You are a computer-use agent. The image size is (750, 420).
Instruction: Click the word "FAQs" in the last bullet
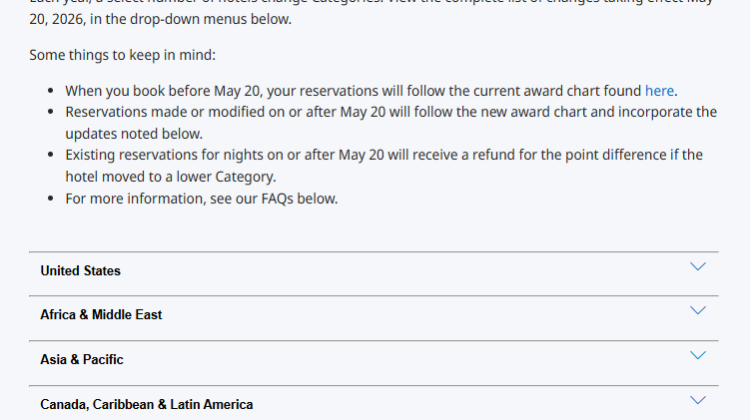(275, 198)
